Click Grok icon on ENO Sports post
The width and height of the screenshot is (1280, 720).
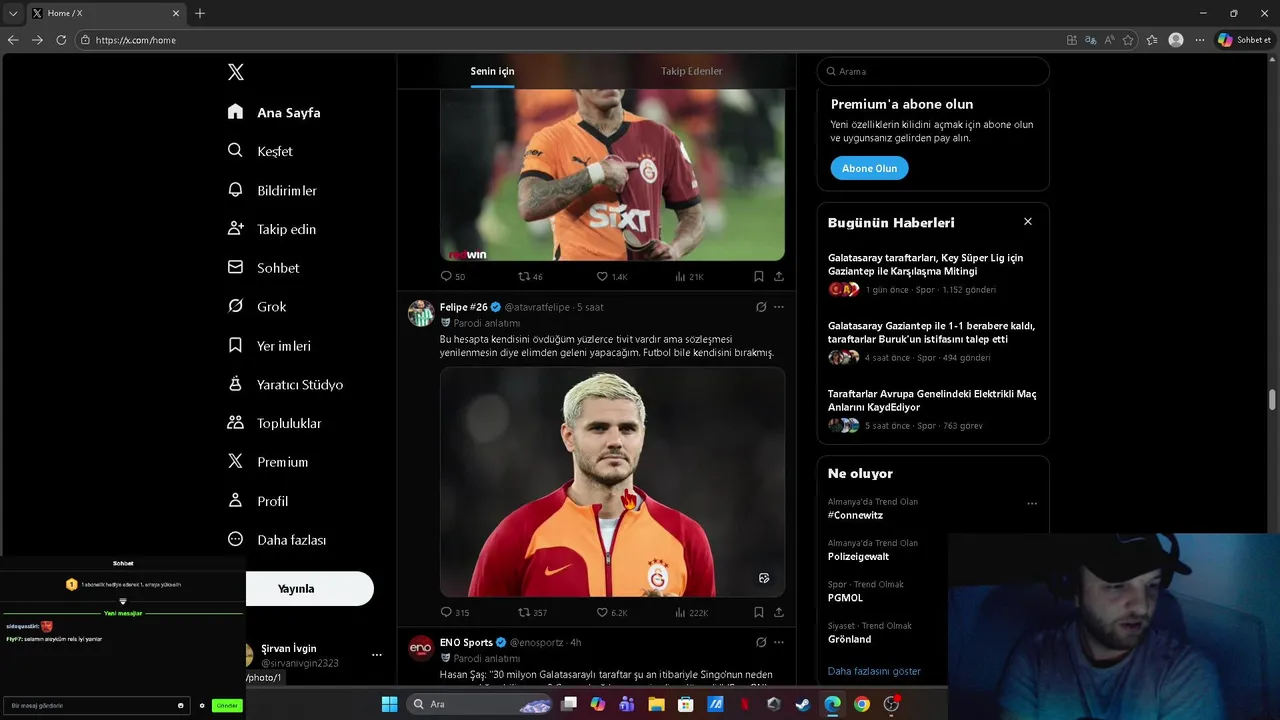761,642
